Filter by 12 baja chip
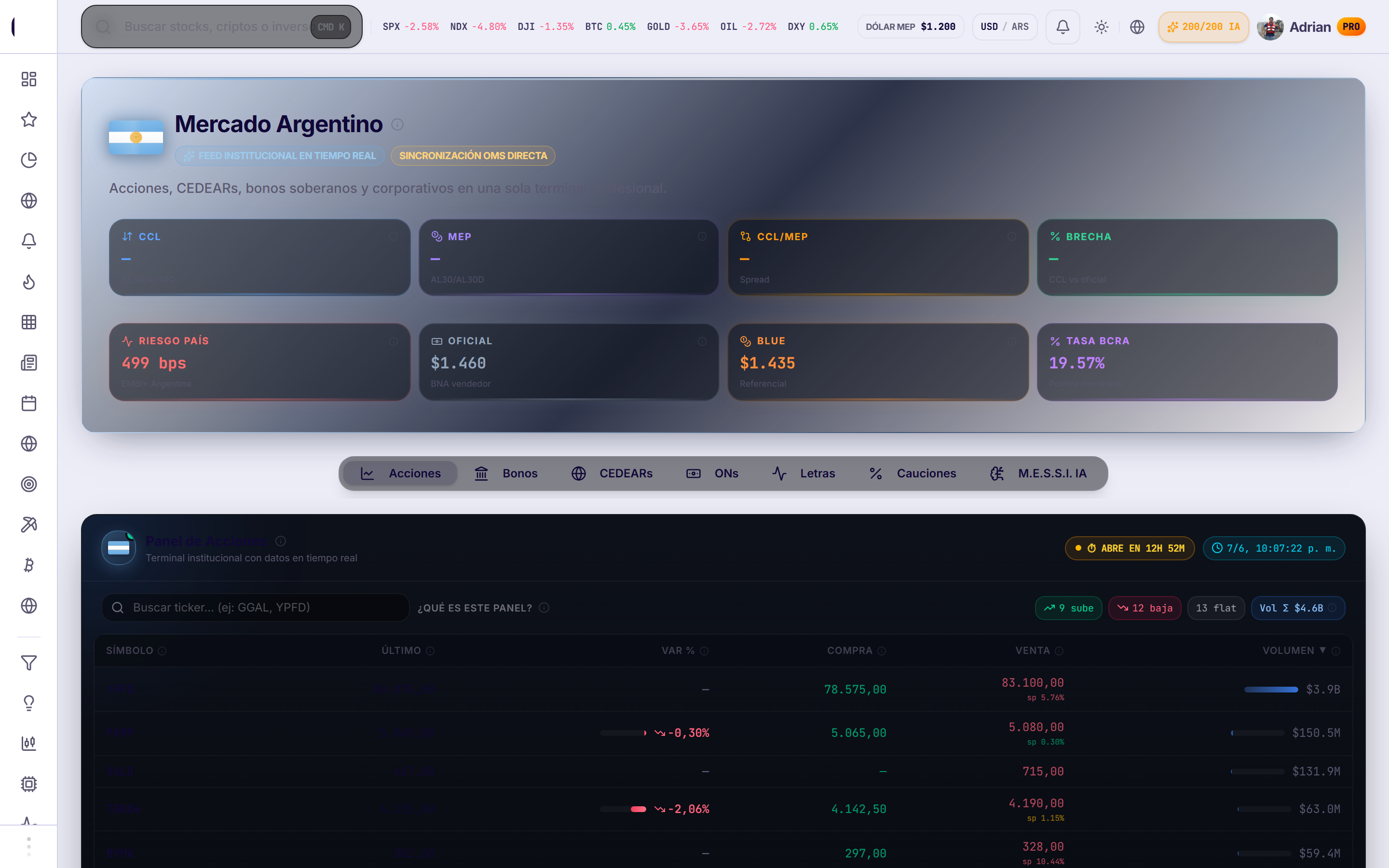This screenshot has height=868, width=1389. click(x=1144, y=608)
